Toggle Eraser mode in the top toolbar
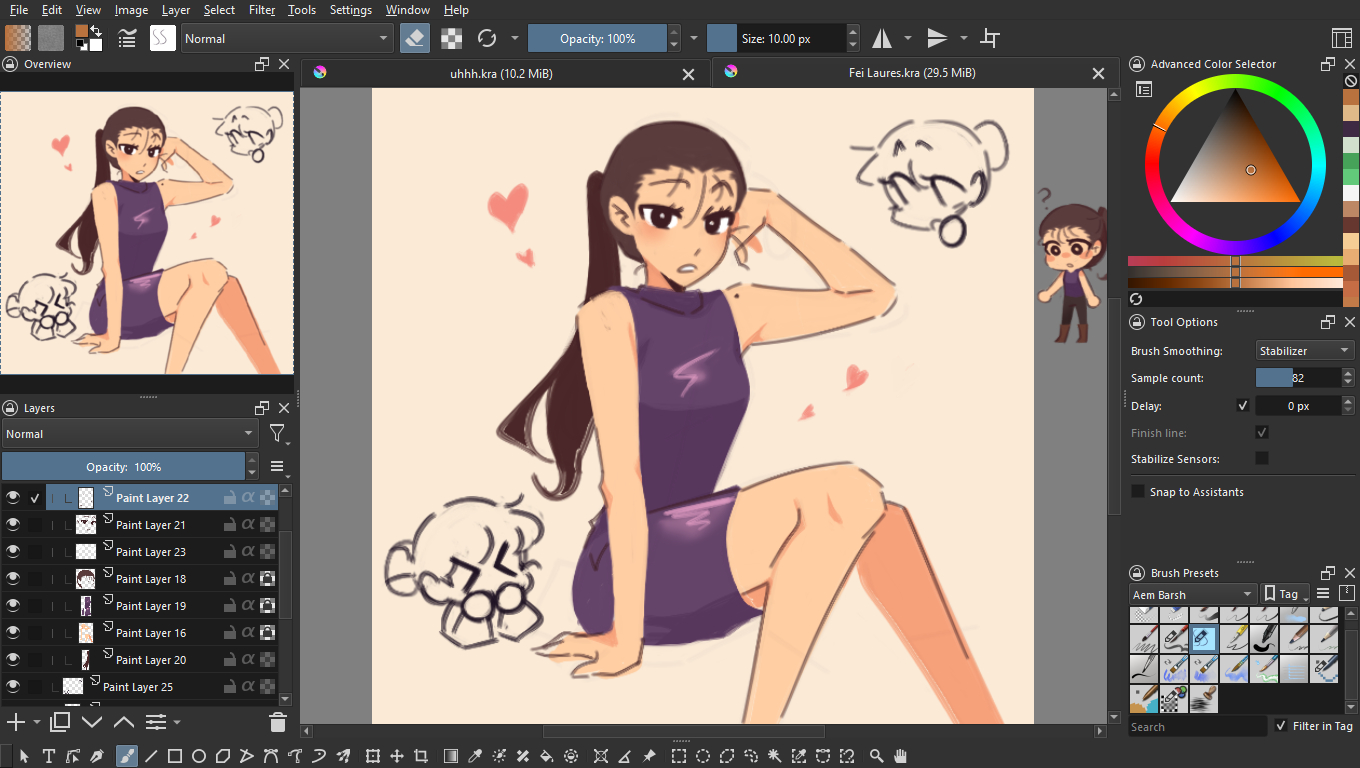This screenshot has height=768, width=1360. [415, 39]
